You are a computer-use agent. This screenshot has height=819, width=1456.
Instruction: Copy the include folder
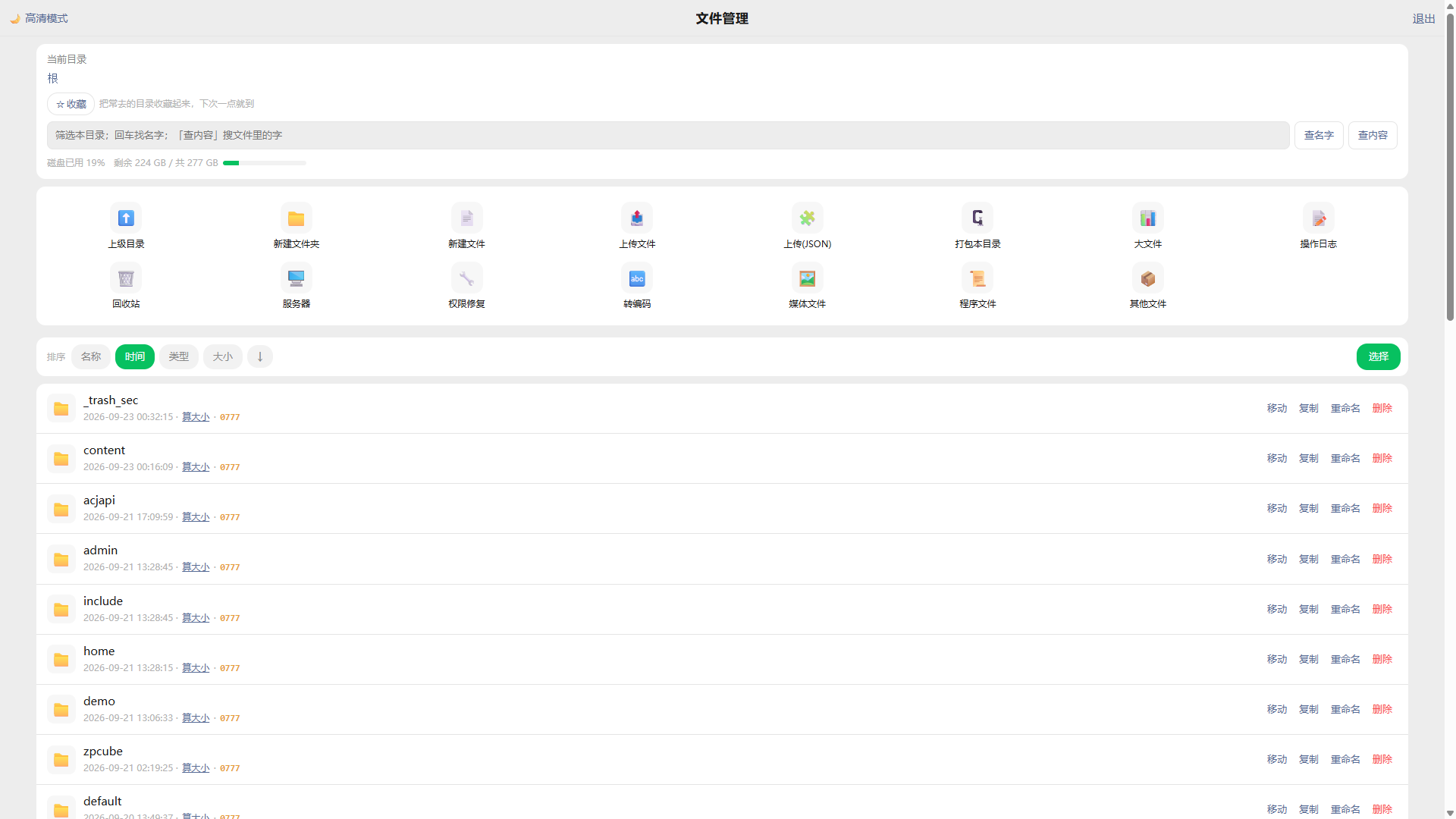point(1309,609)
